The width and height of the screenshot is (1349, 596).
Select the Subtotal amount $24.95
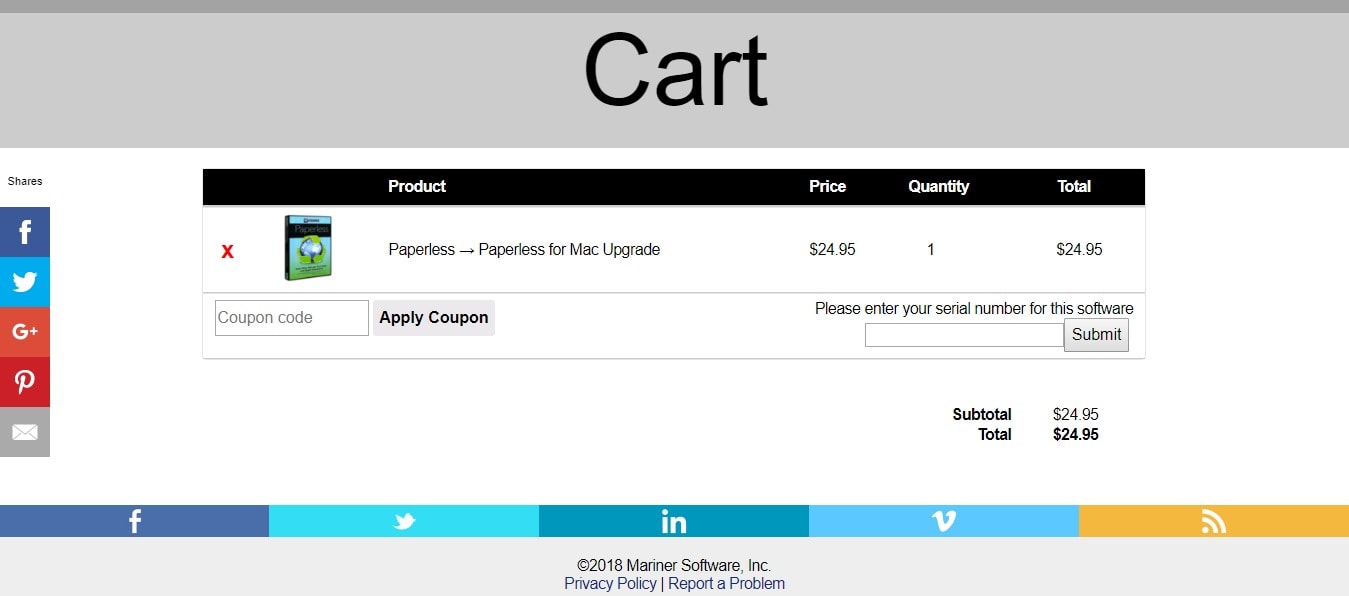tap(1076, 414)
